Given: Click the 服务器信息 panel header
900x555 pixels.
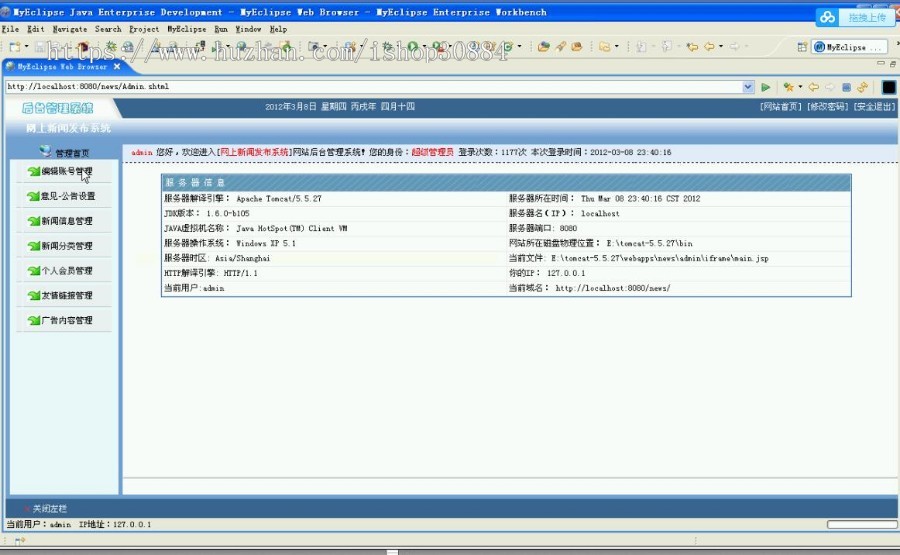Looking at the screenshot, I should (506, 183).
